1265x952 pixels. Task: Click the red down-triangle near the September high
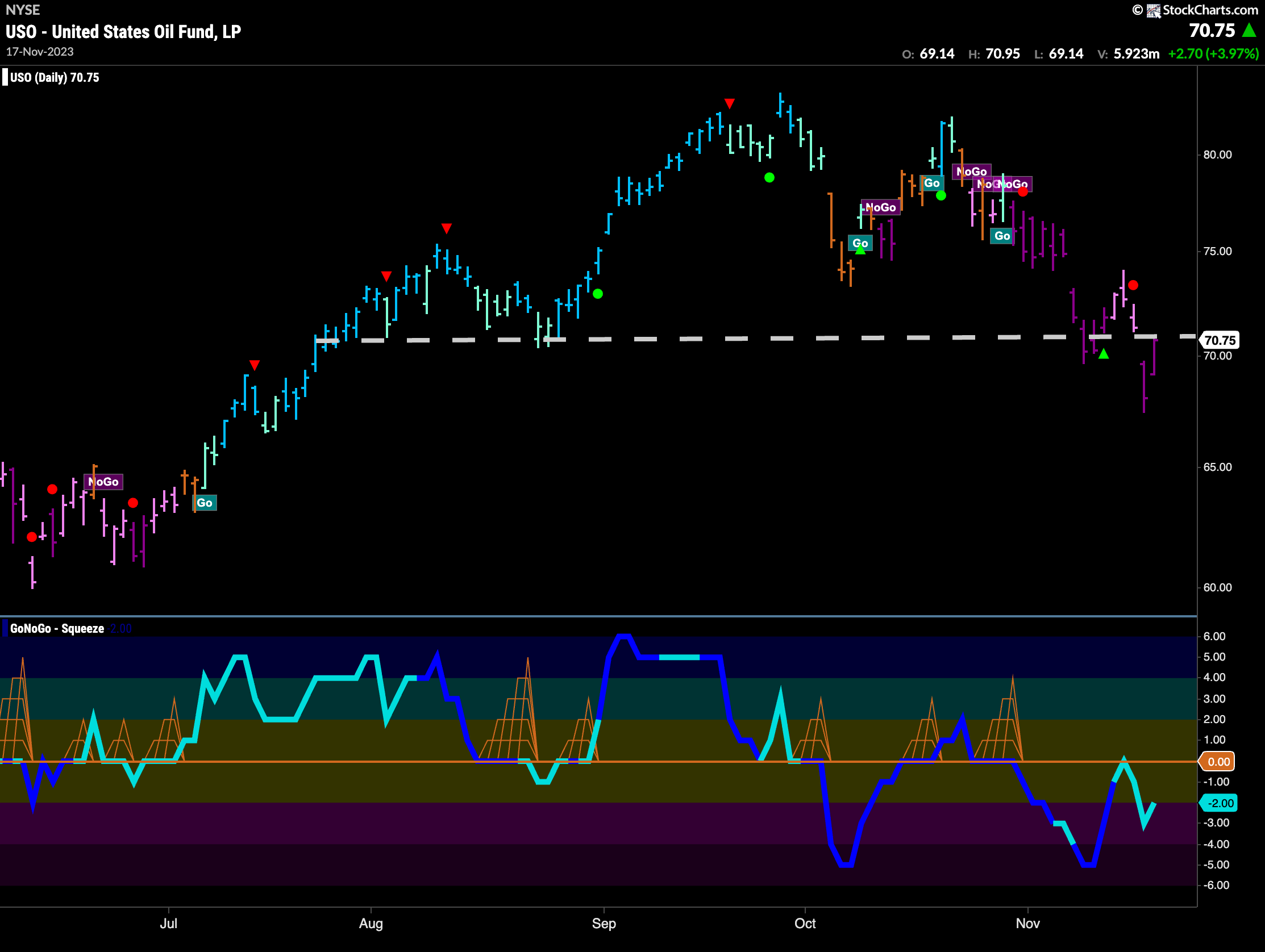point(729,103)
